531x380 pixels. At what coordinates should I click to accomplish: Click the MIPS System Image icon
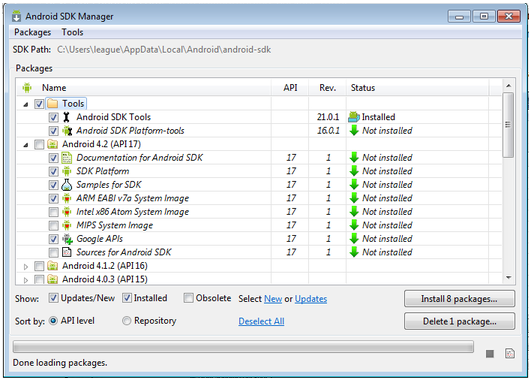tap(67, 225)
